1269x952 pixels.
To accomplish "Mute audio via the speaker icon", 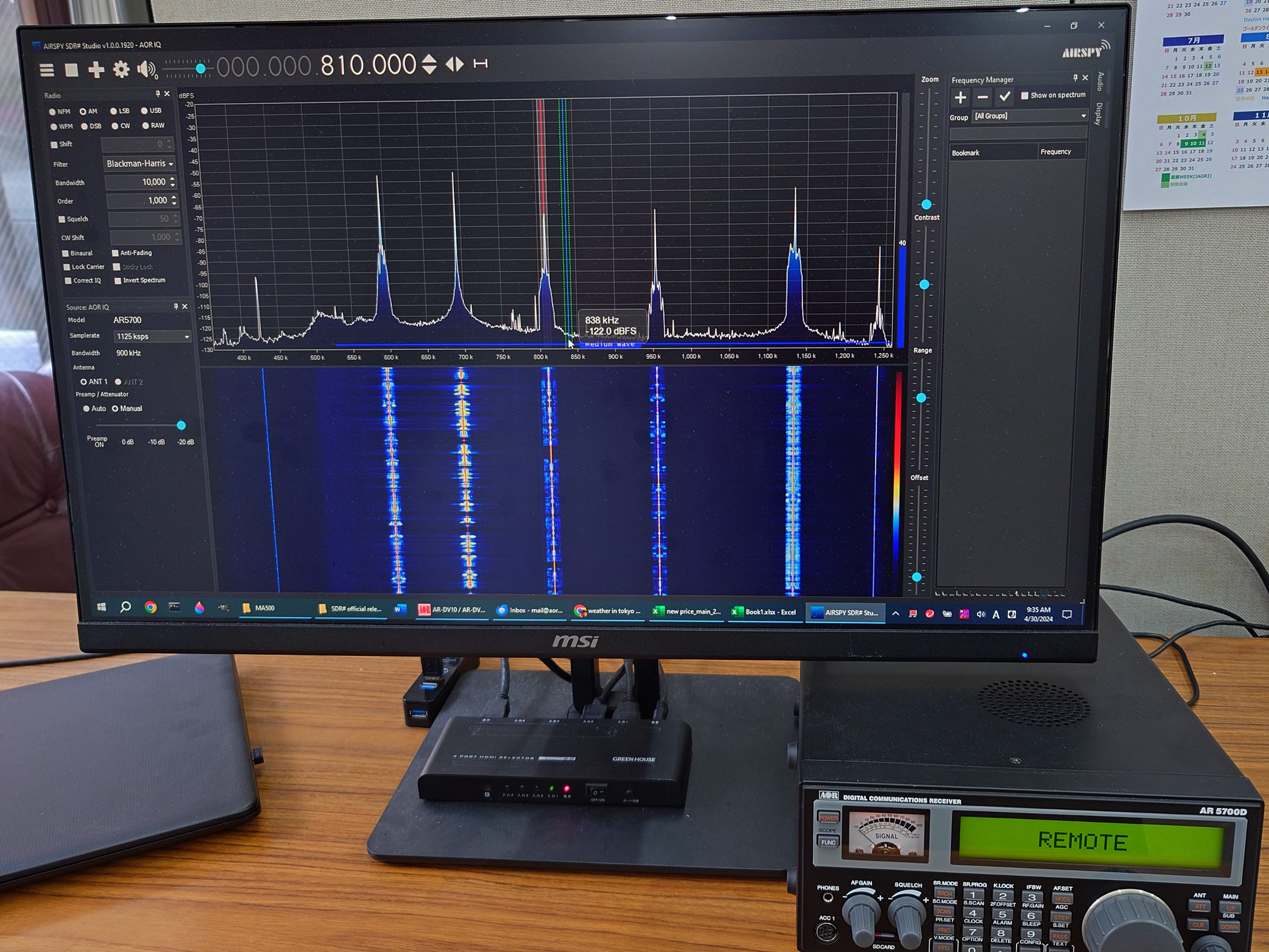I will (146, 69).
